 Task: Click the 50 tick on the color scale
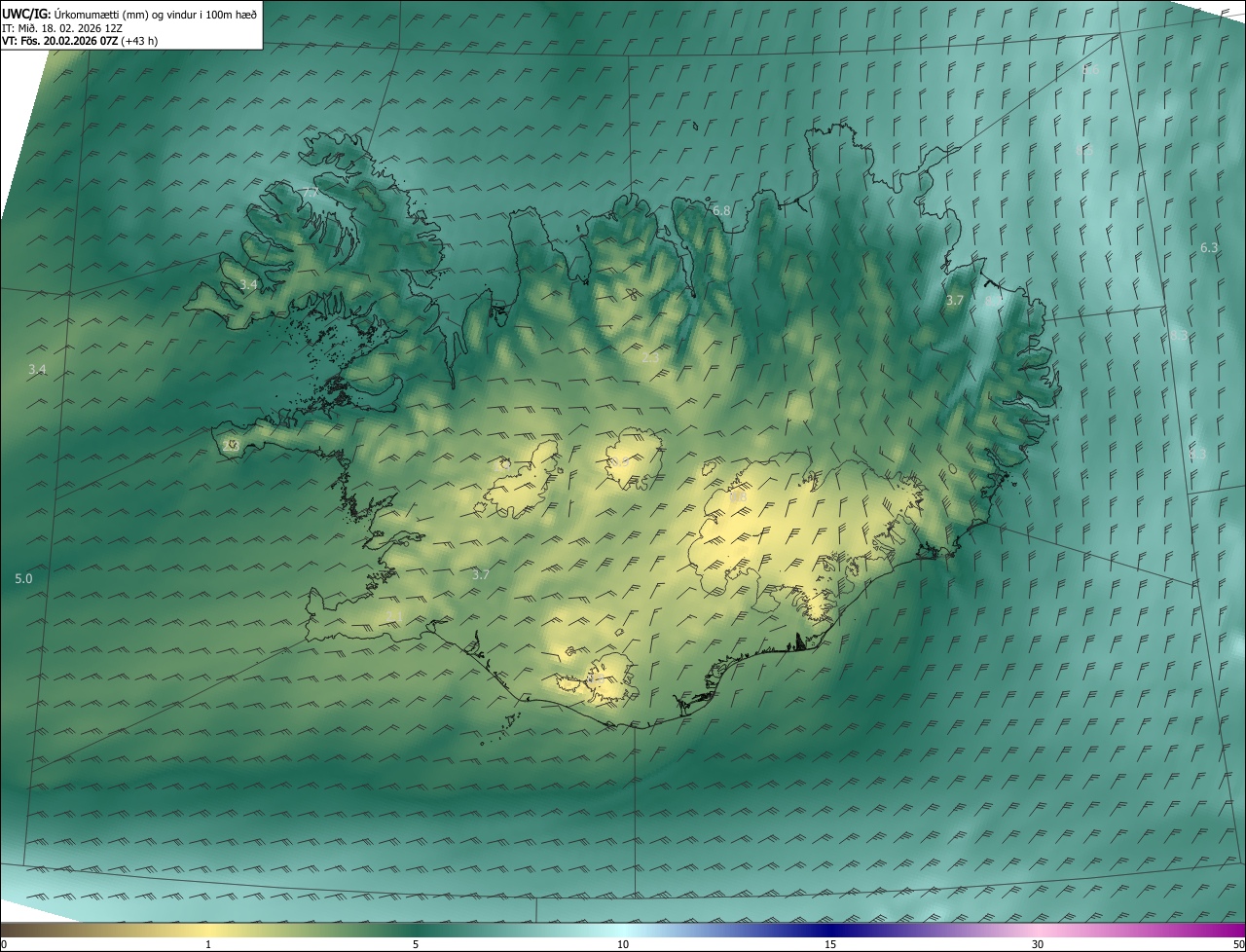point(1238,945)
